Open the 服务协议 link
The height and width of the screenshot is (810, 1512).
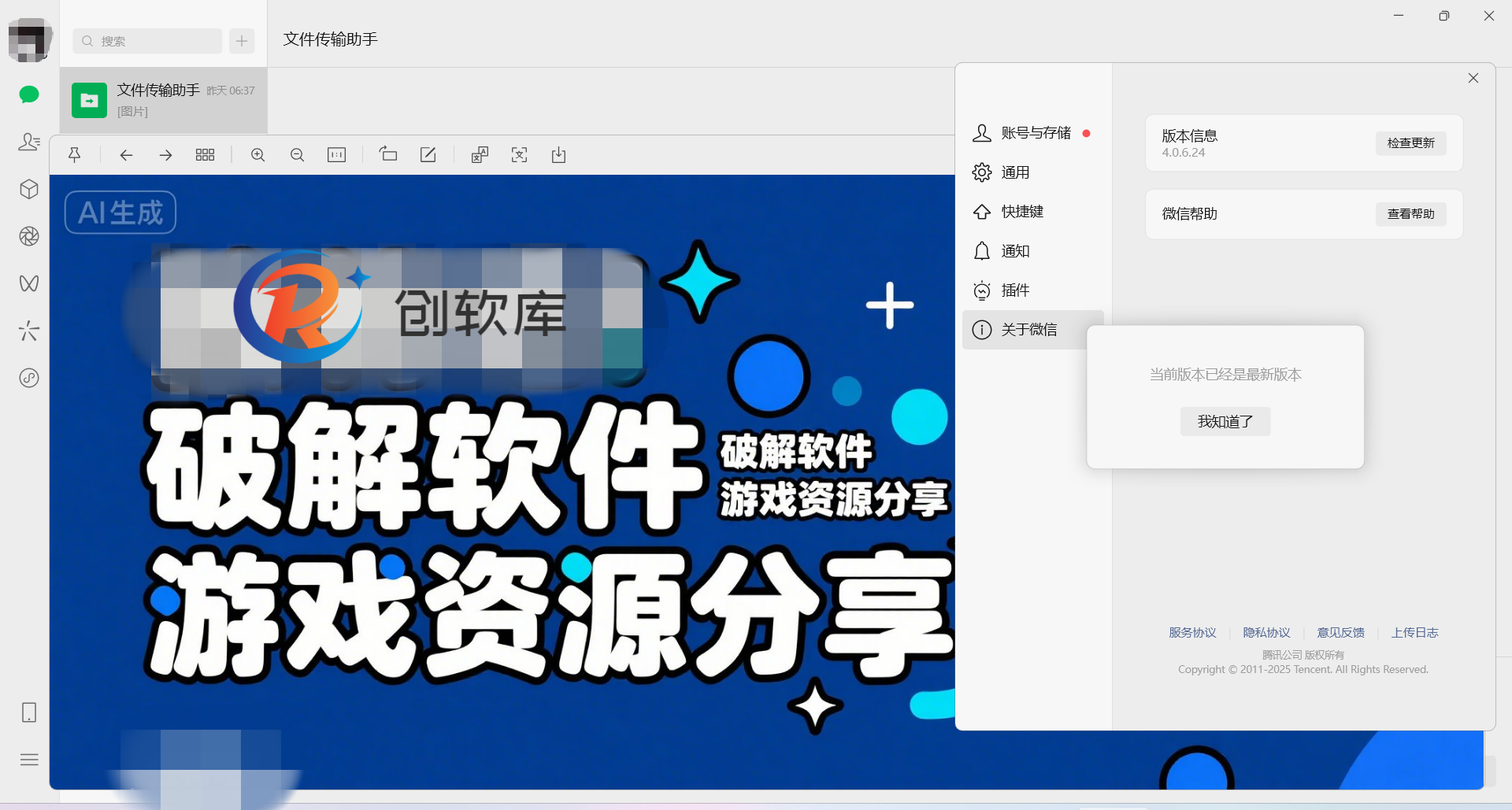coord(1192,633)
